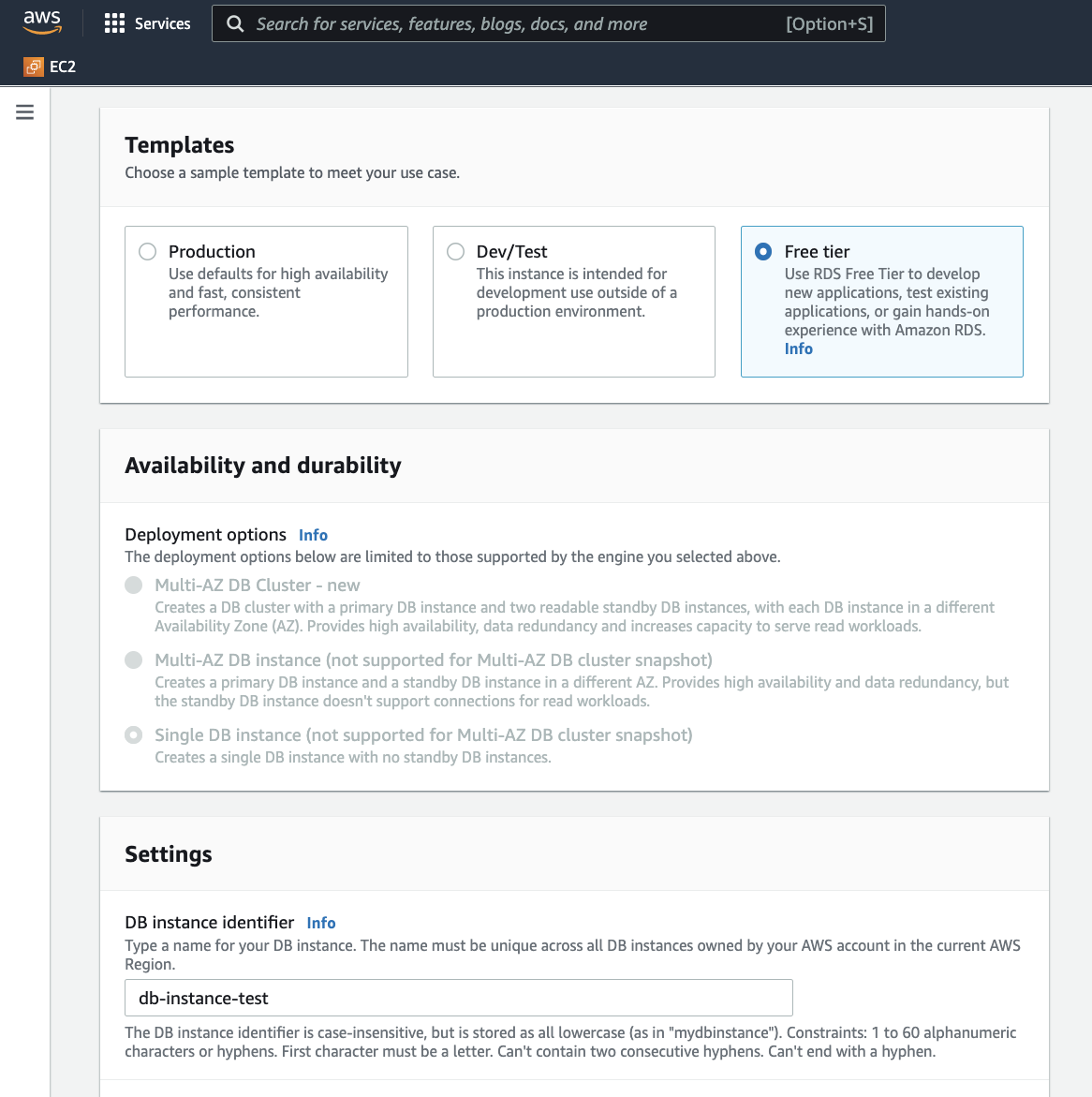Choose Single DB instance deployment option
This screenshot has width=1092, height=1097.
134,735
